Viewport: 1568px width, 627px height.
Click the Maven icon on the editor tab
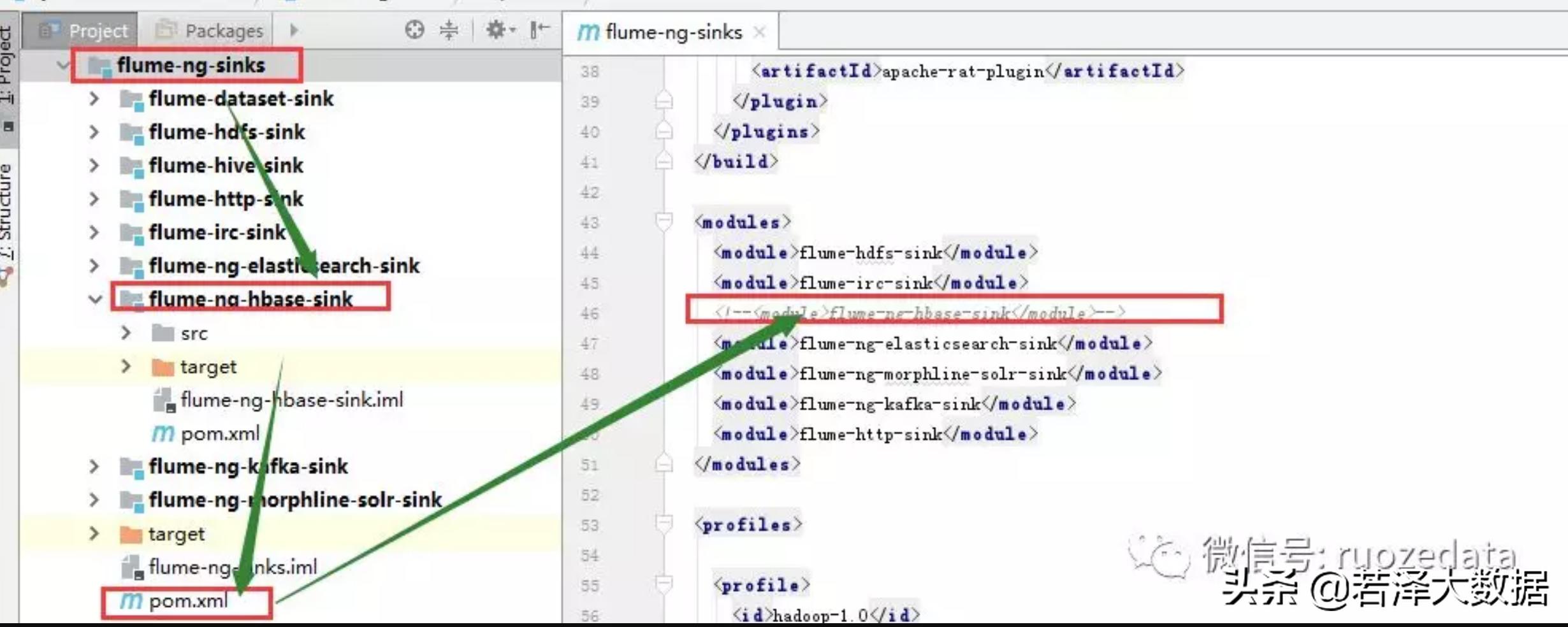pos(588,32)
